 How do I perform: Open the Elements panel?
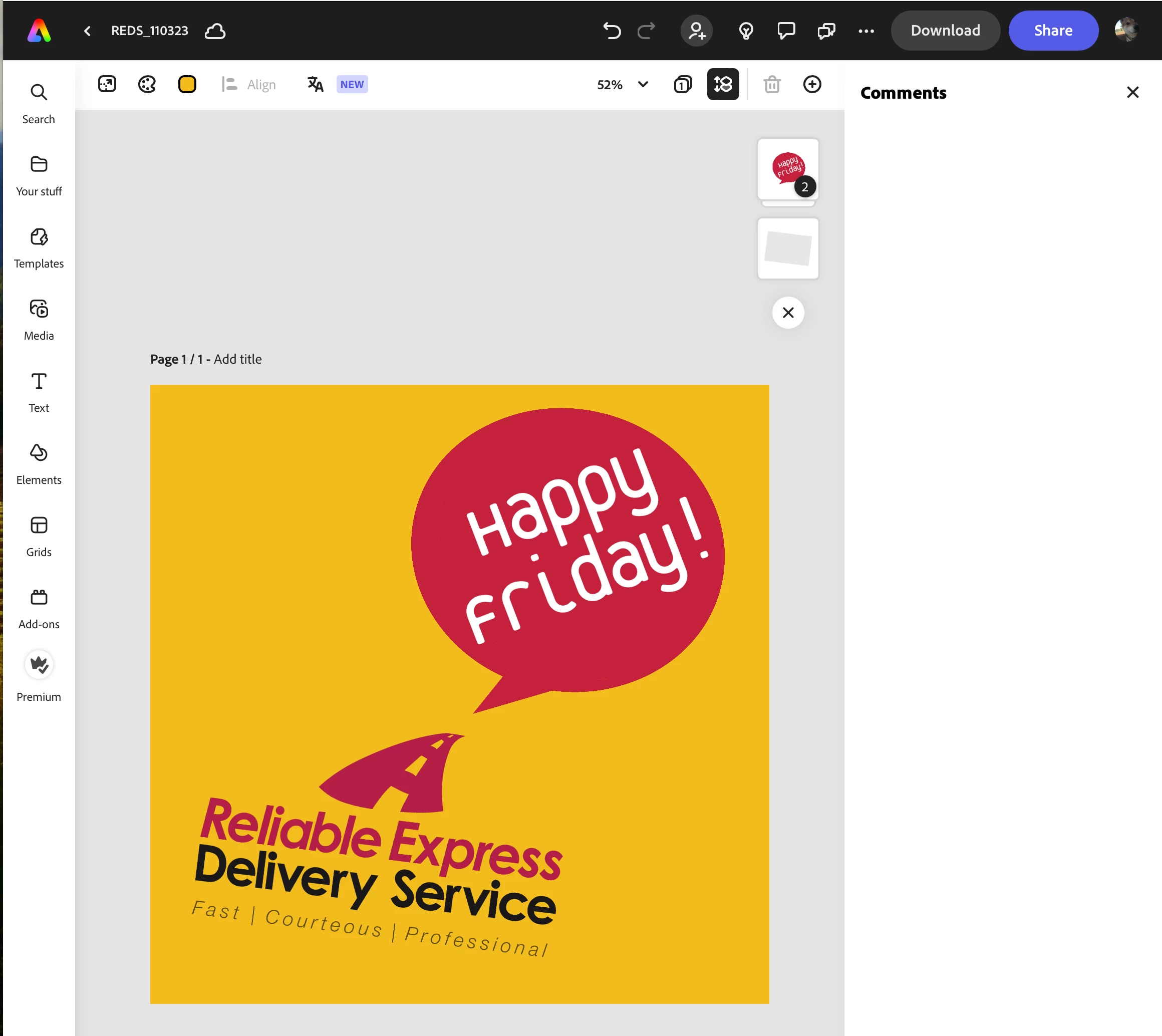tap(39, 464)
